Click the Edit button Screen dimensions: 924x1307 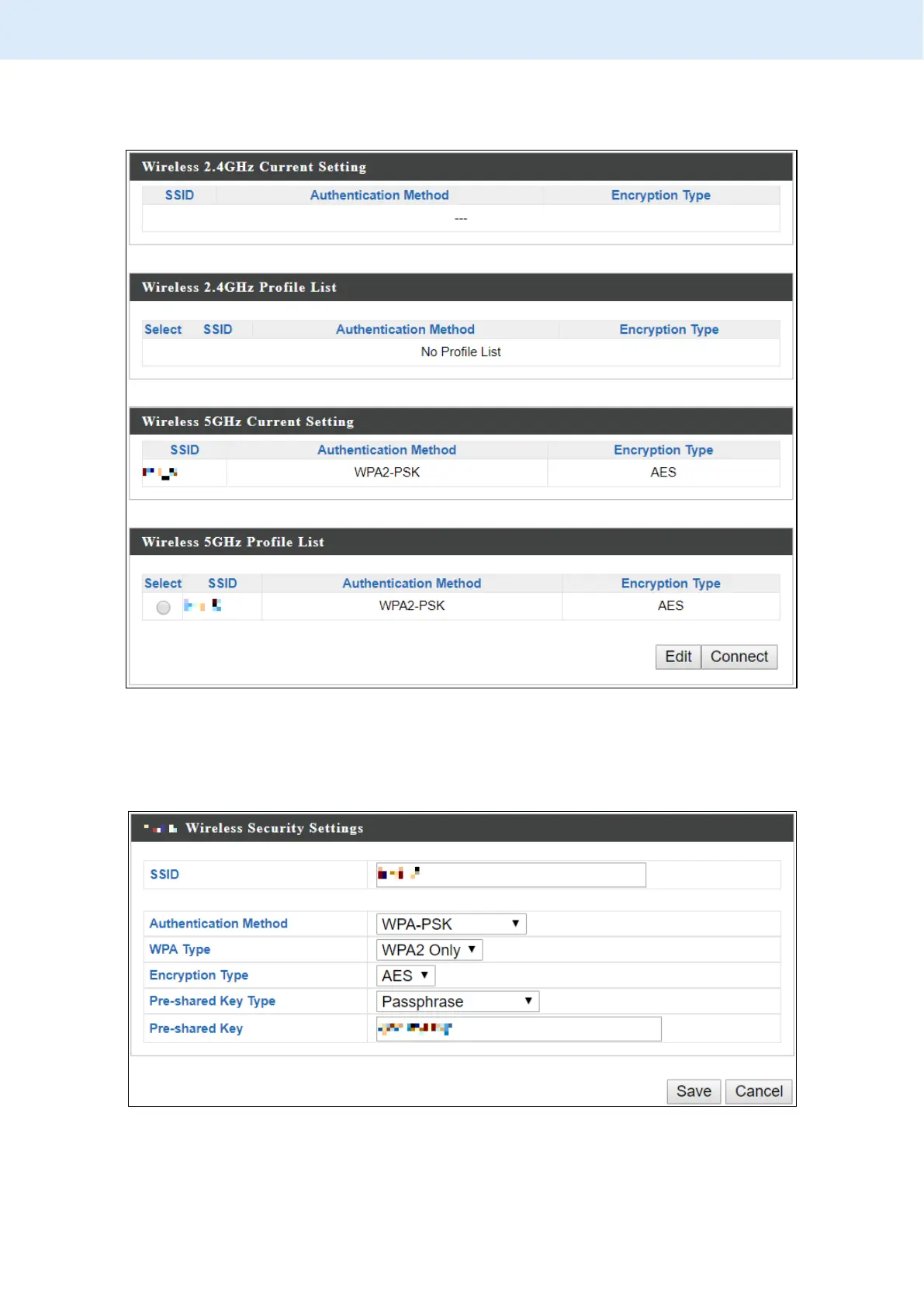click(x=678, y=657)
